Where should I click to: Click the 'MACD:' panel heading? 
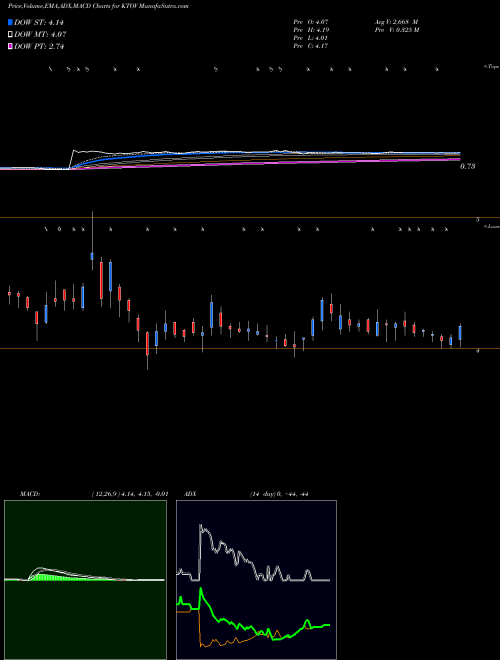30,494
